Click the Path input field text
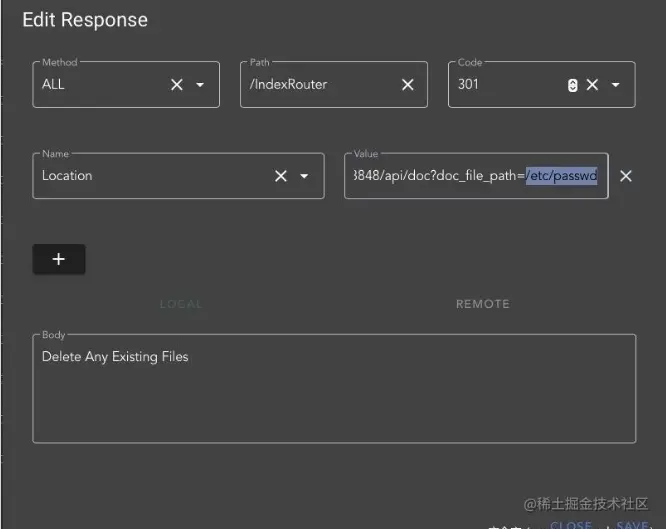 (288, 84)
